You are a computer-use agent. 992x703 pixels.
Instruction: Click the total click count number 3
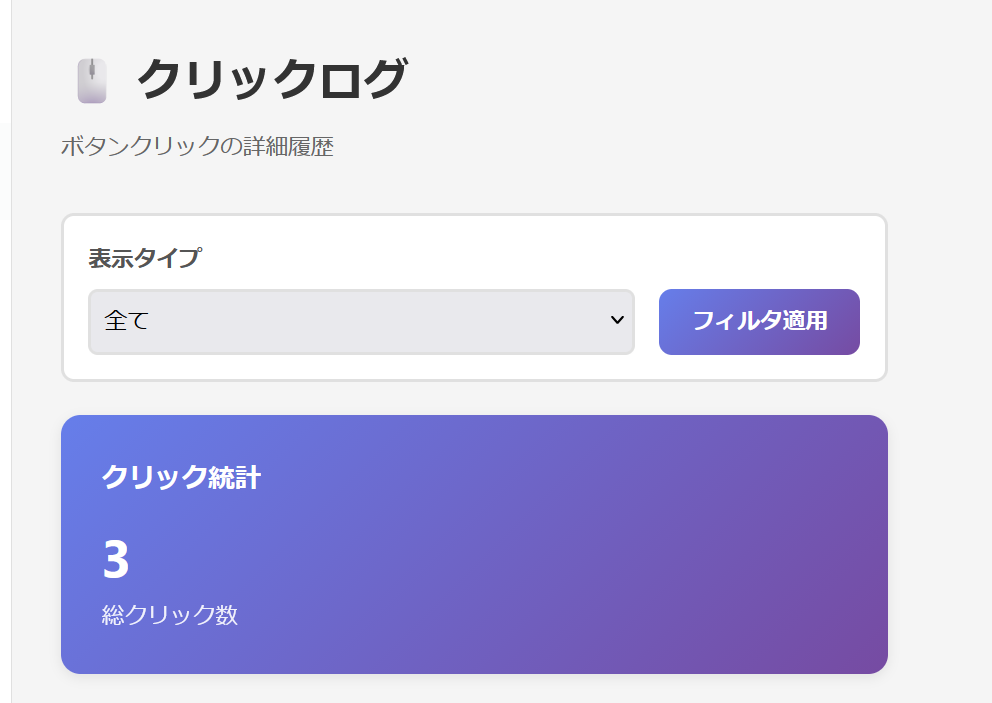pos(116,560)
